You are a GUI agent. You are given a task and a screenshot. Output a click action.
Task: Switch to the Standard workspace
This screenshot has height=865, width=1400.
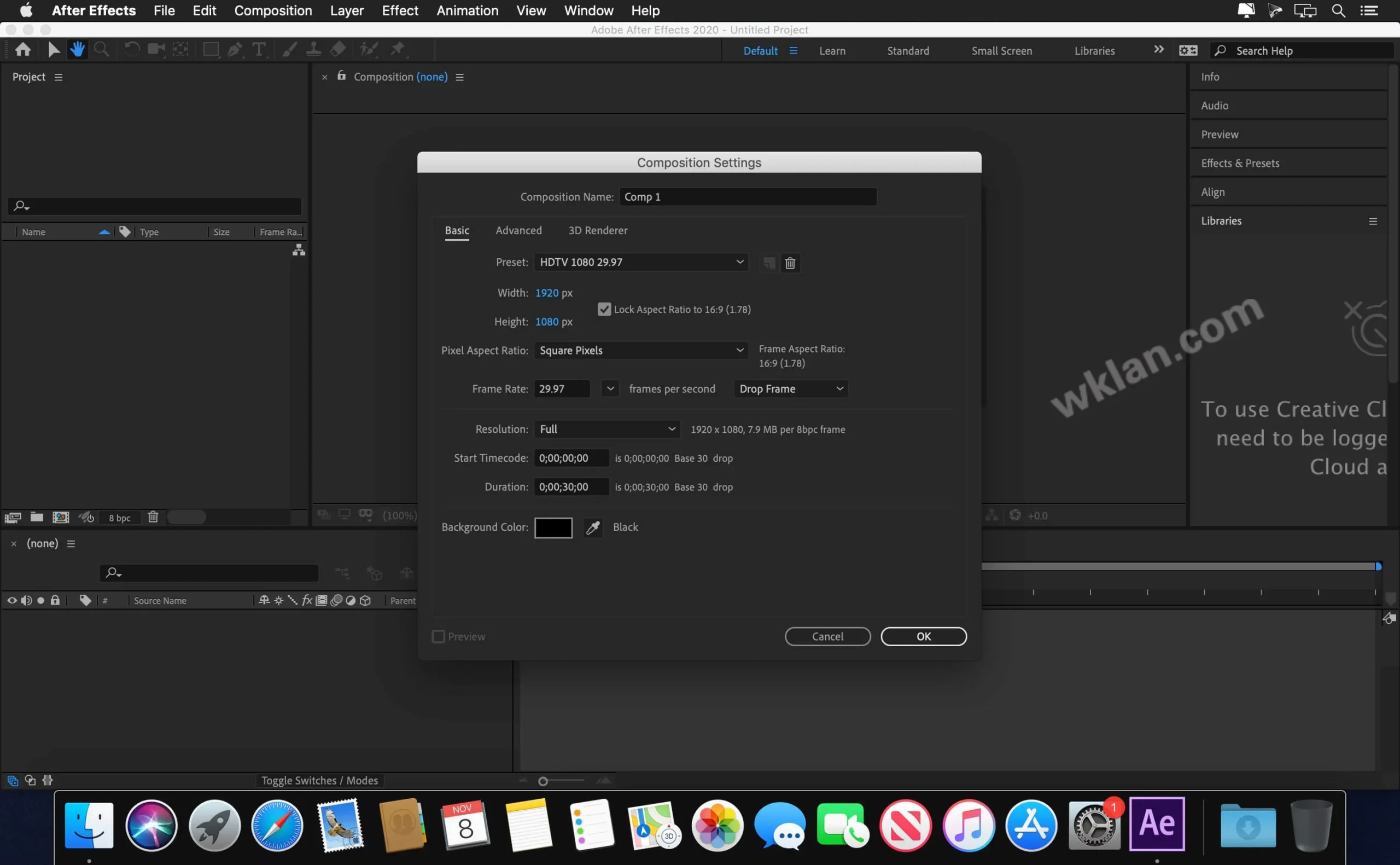(908, 50)
